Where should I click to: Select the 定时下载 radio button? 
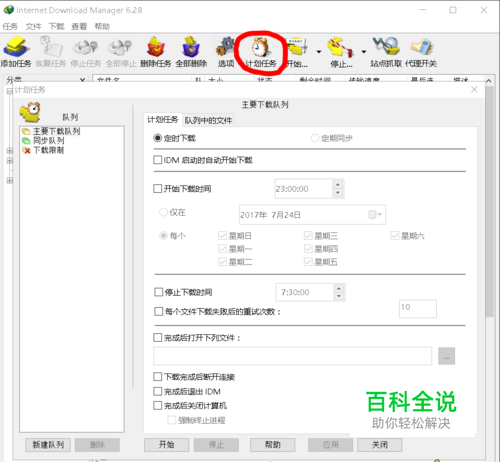tap(157, 138)
